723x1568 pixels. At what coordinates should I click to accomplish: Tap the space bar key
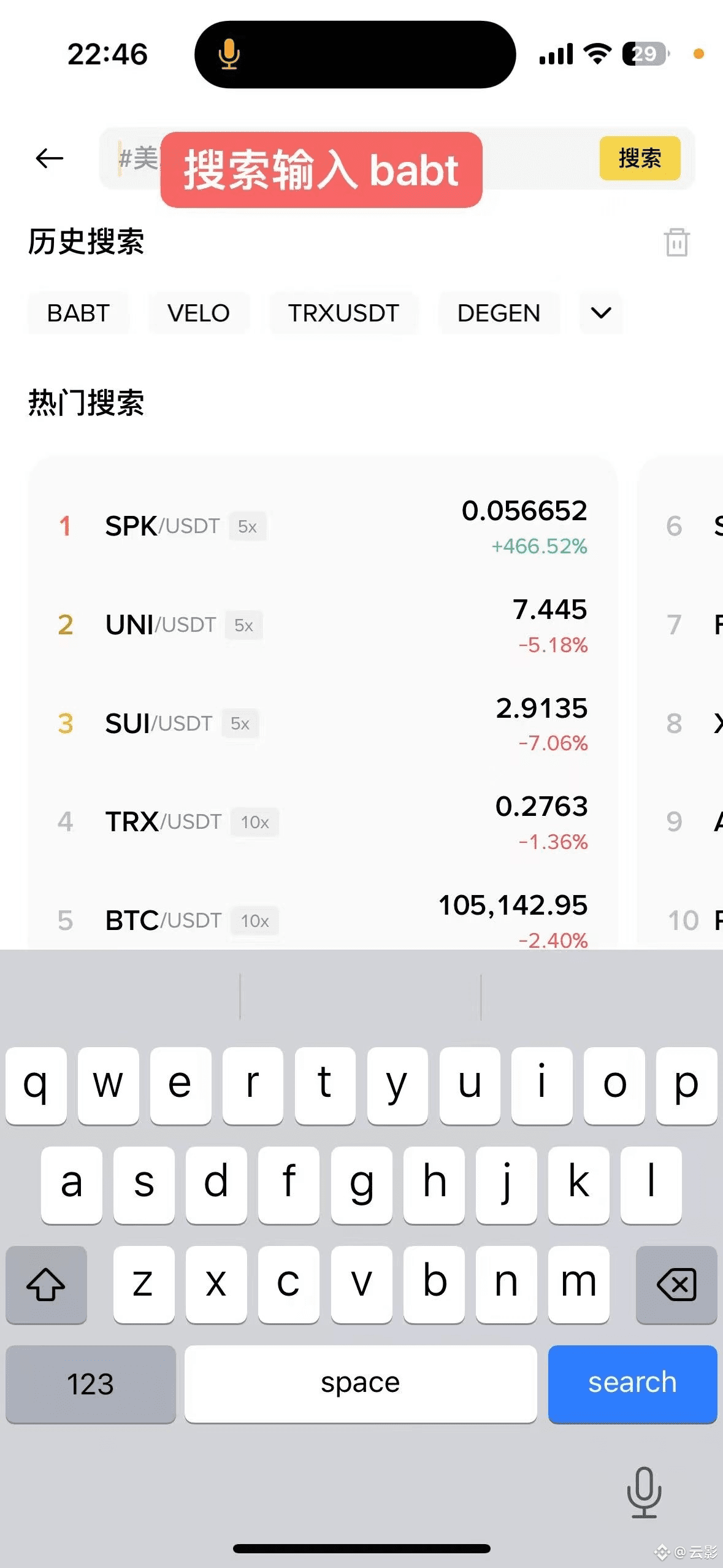[361, 1383]
